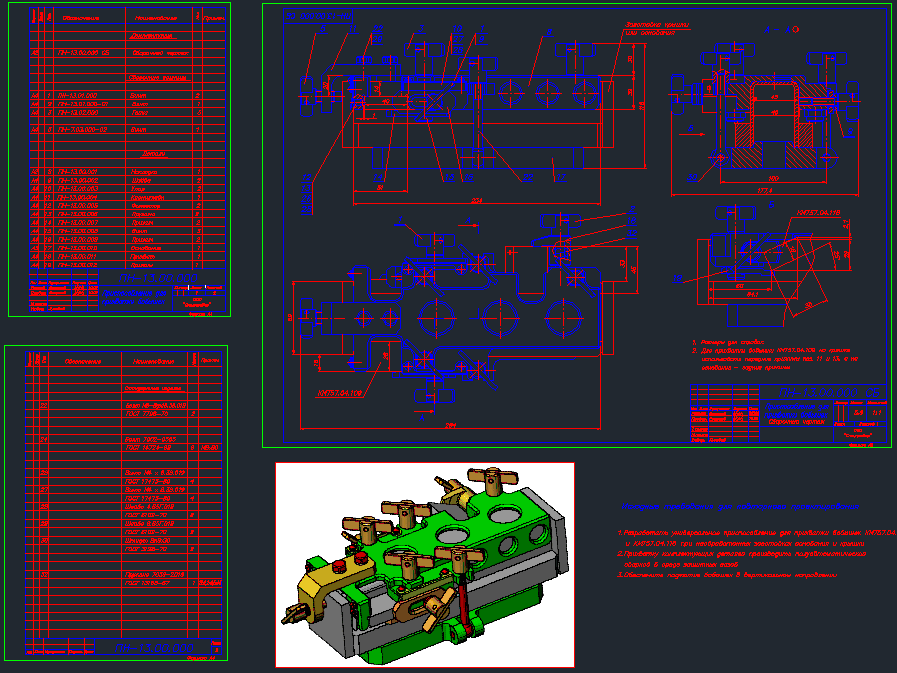Click balloon number '17' below front view
The height and width of the screenshot is (673, 897).
(561, 177)
